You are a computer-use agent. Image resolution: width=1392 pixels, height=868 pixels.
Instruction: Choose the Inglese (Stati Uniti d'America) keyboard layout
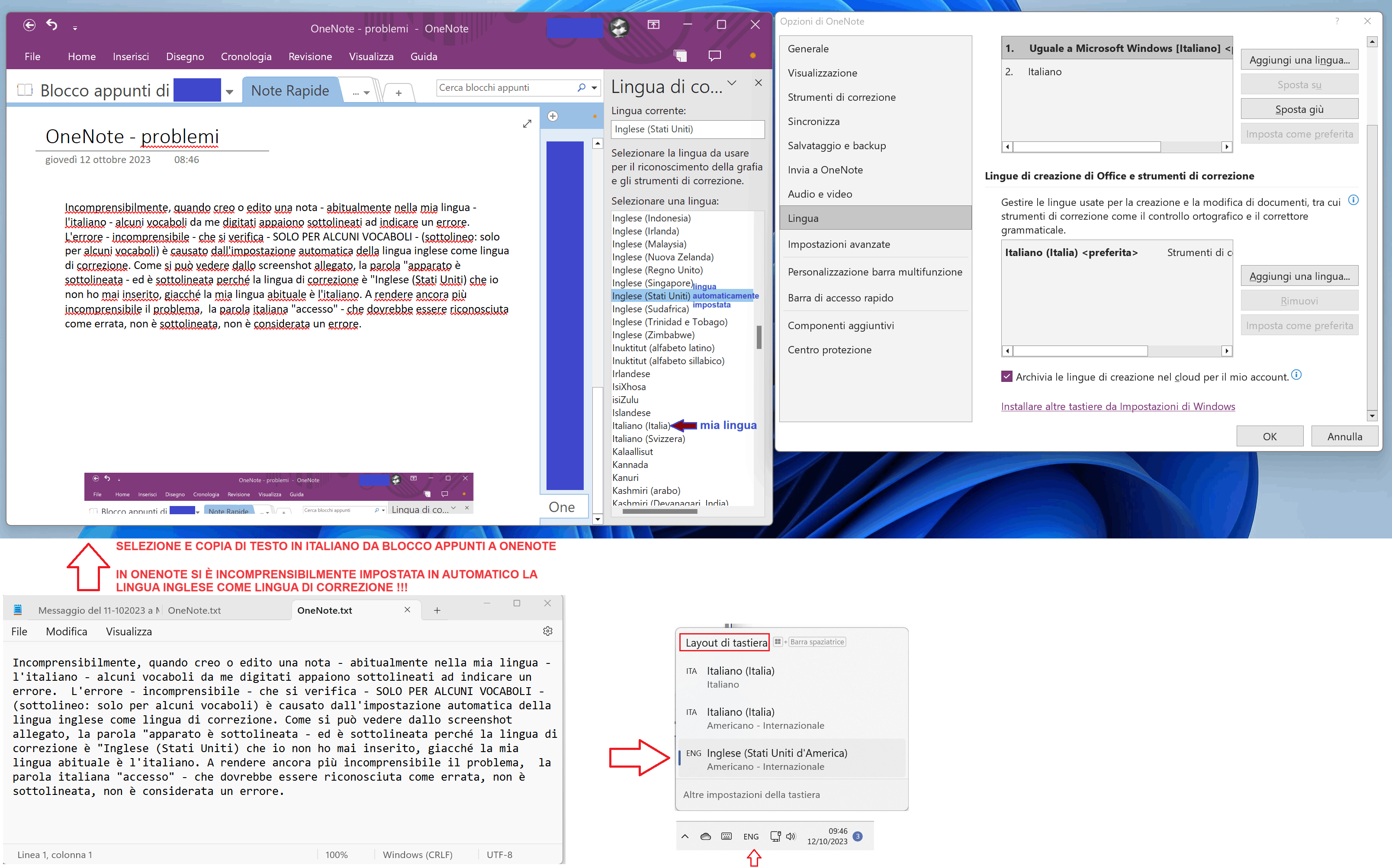tap(791, 759)
